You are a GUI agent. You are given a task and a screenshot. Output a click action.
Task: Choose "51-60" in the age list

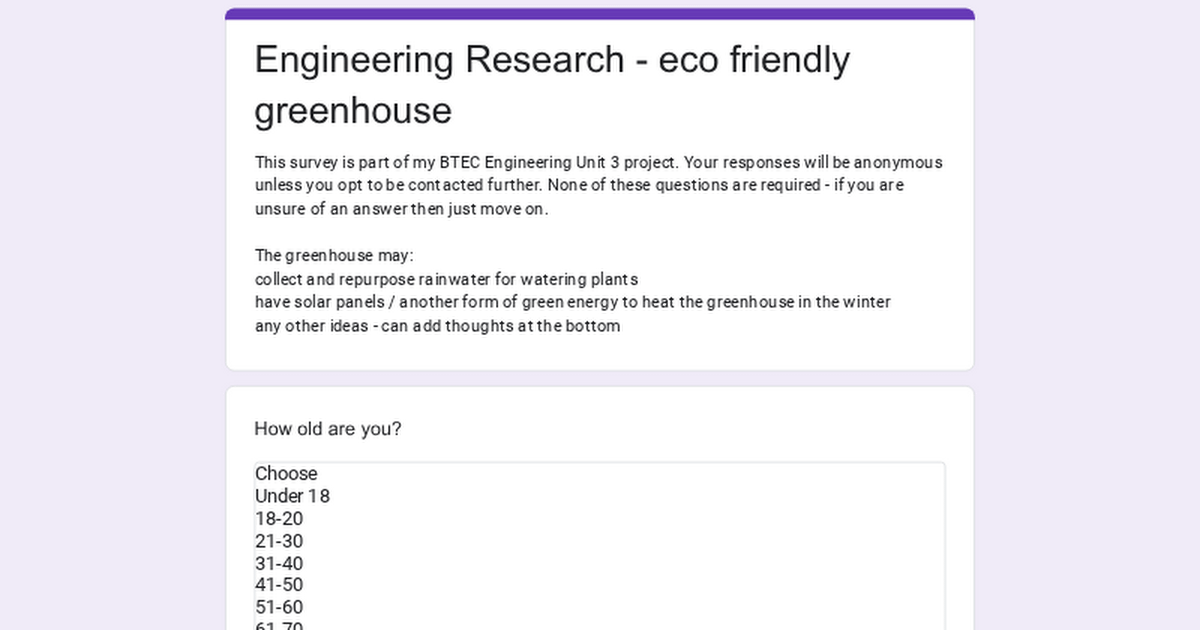click(279, 607)
